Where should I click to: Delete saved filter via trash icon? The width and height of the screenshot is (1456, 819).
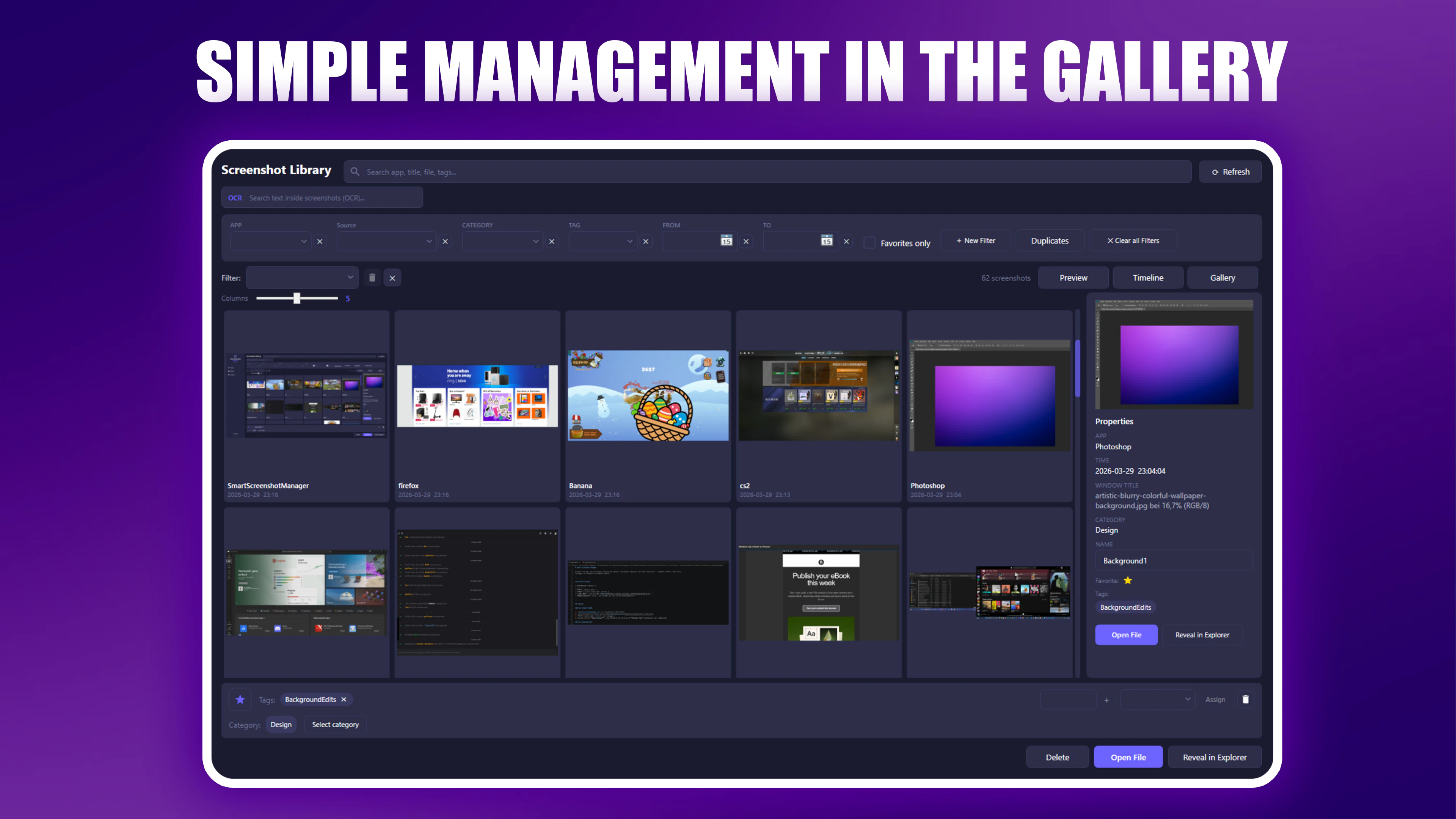(x=372, y=278)
